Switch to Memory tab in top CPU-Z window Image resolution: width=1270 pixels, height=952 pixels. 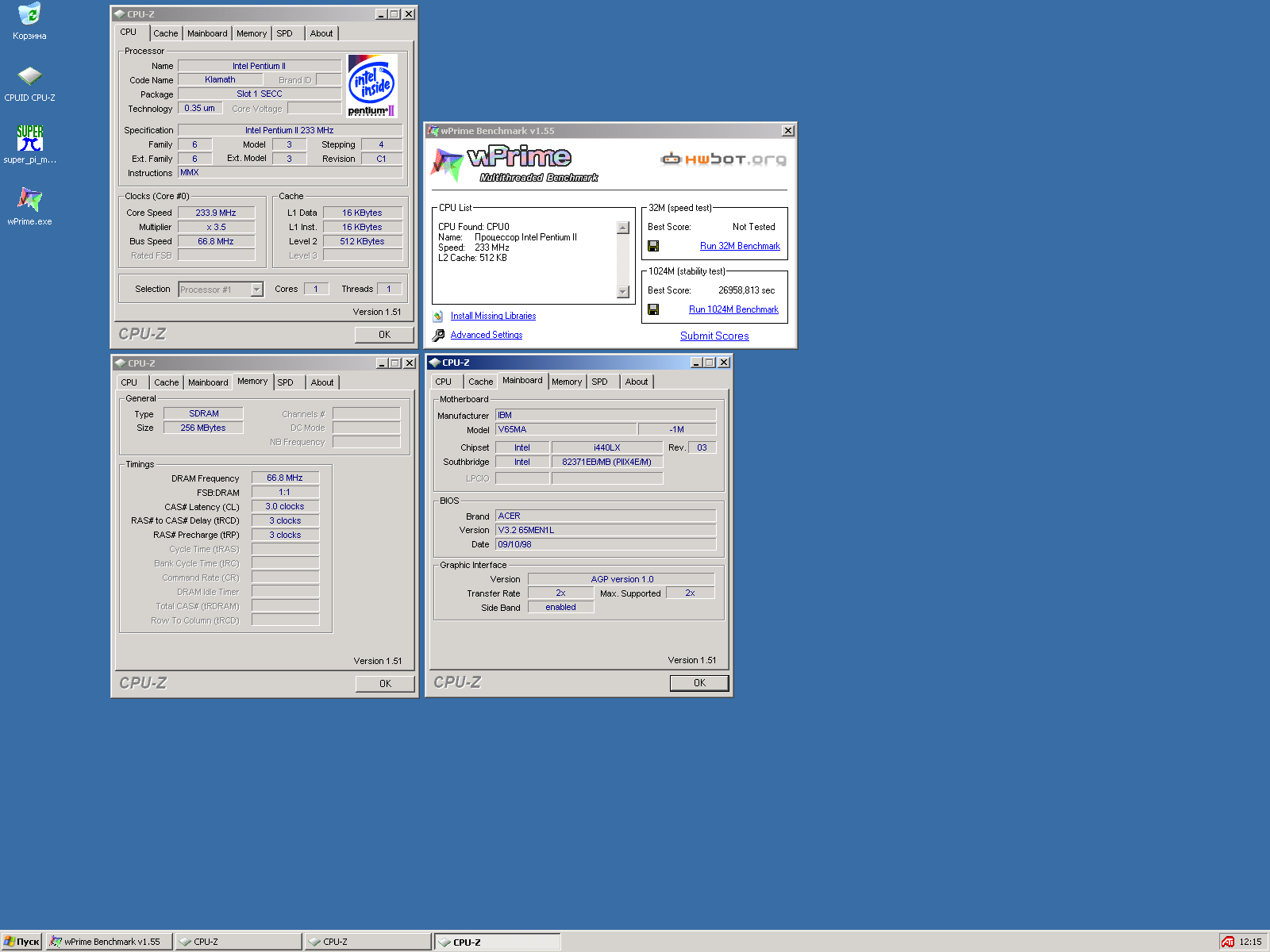coord(252,33)
